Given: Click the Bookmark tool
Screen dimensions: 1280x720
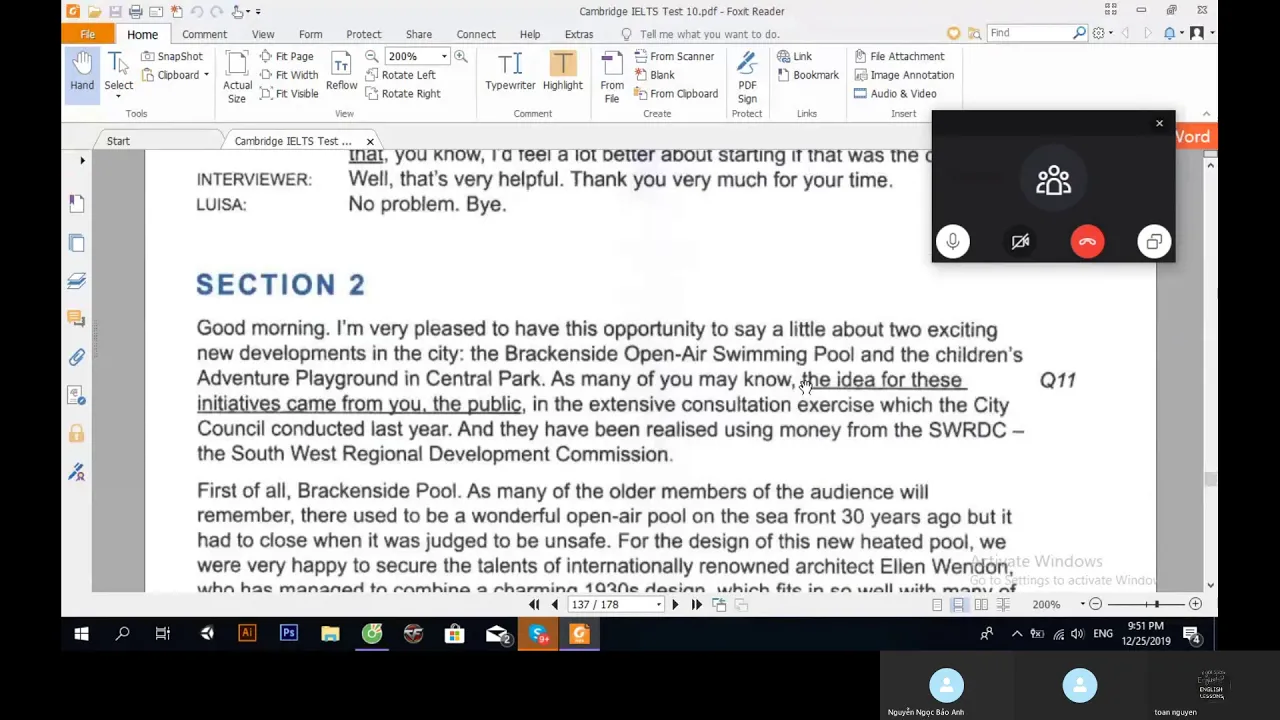Looking at the screenshot, I should pos(808,75).
